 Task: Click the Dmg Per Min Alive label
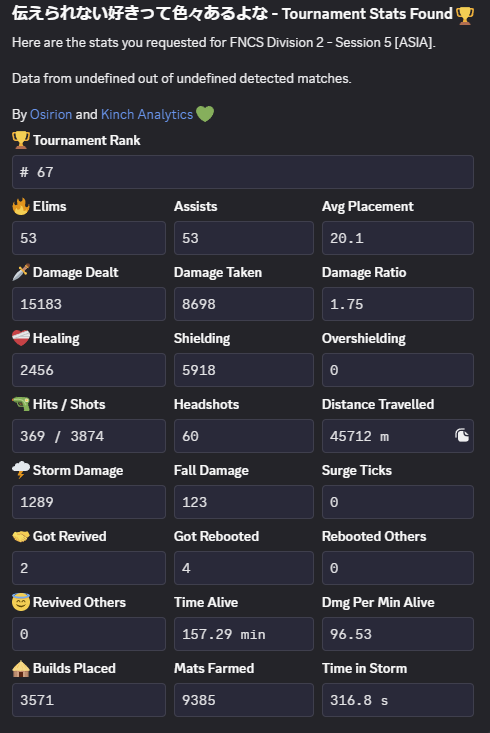pos(378,602)
